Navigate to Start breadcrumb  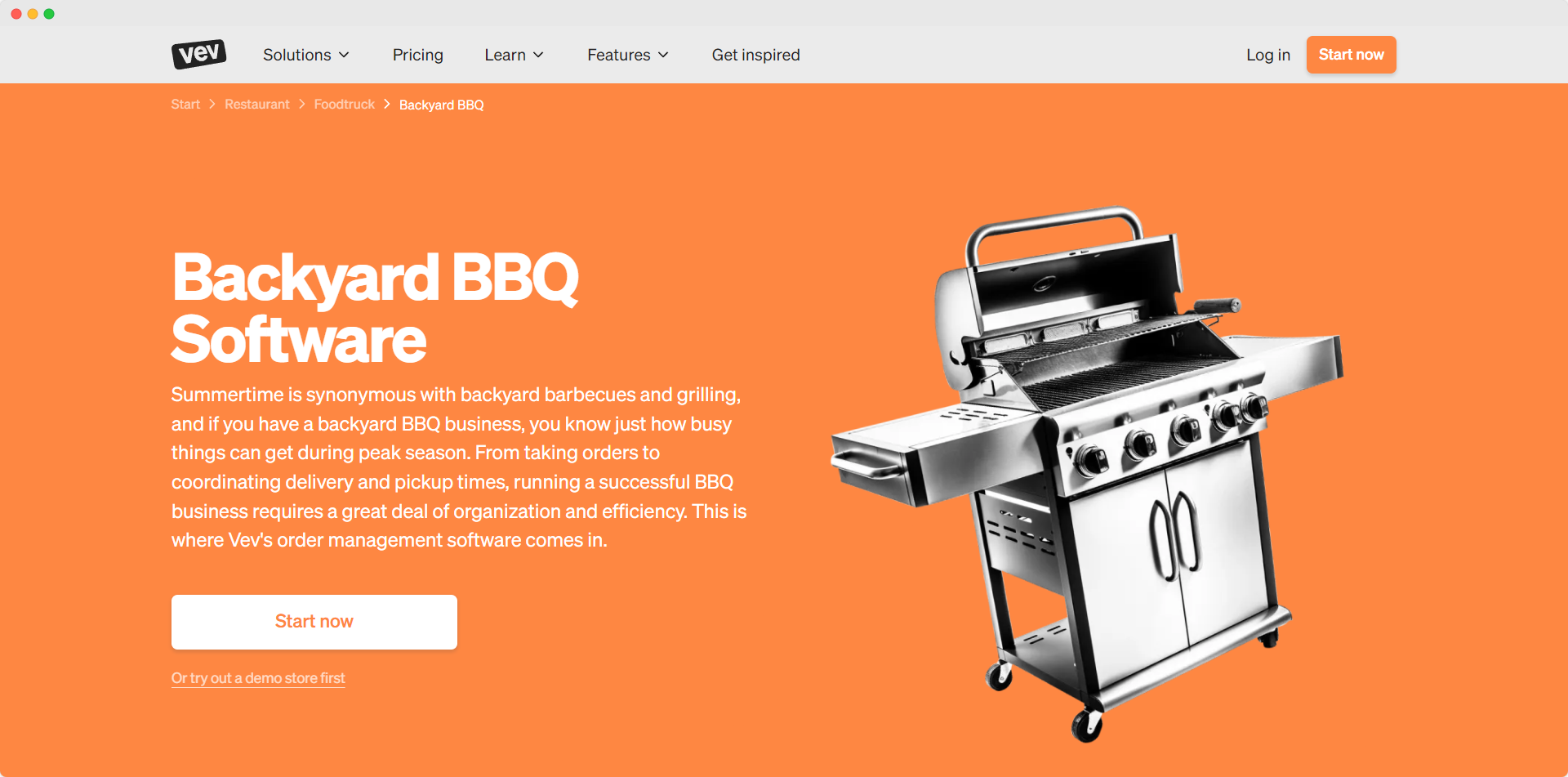185,105
